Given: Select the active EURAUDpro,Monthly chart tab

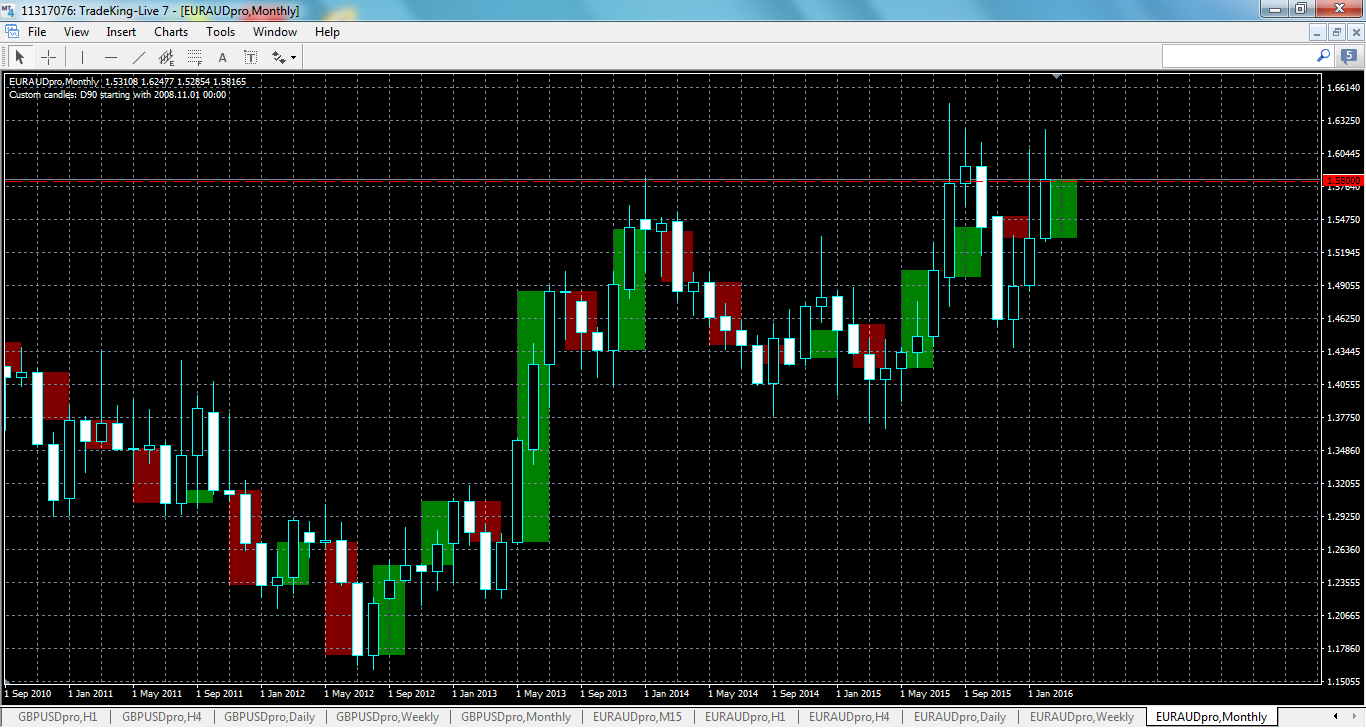Looking at the screenshot, I should [1214, 717].
